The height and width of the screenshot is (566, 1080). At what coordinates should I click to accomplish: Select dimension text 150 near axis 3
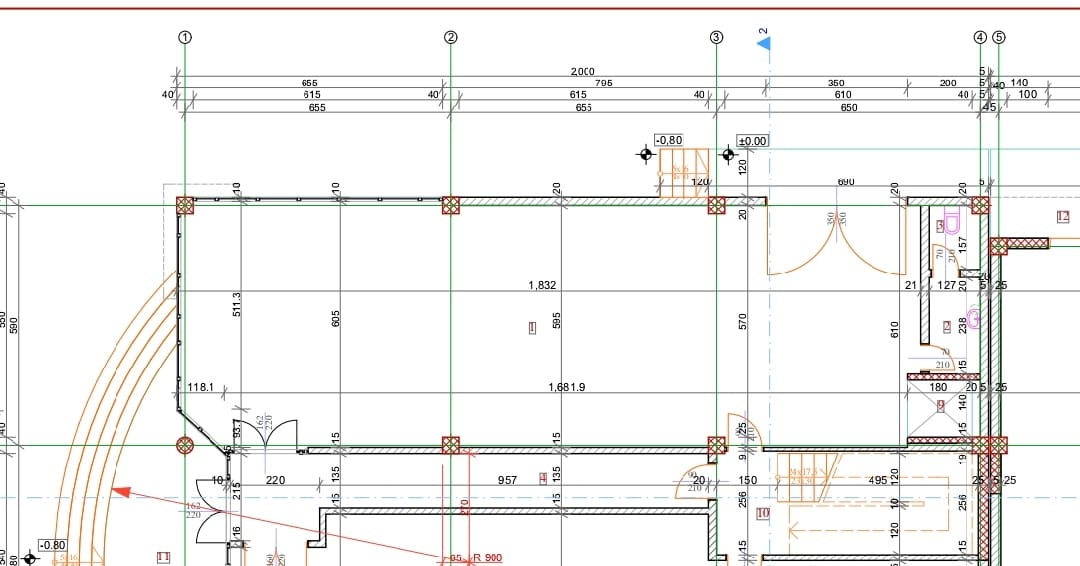pos(747,480)
